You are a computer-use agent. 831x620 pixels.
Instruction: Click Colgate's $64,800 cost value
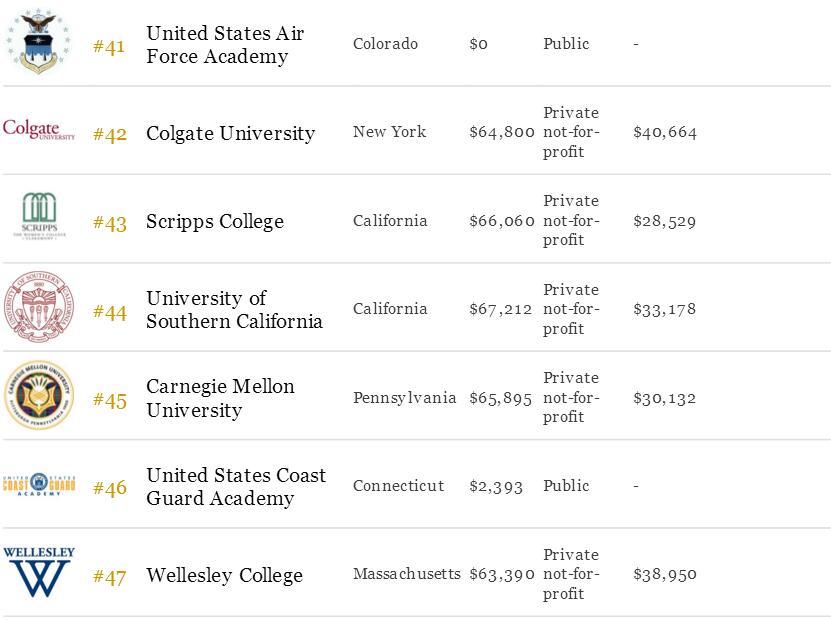tap(502, 132)
